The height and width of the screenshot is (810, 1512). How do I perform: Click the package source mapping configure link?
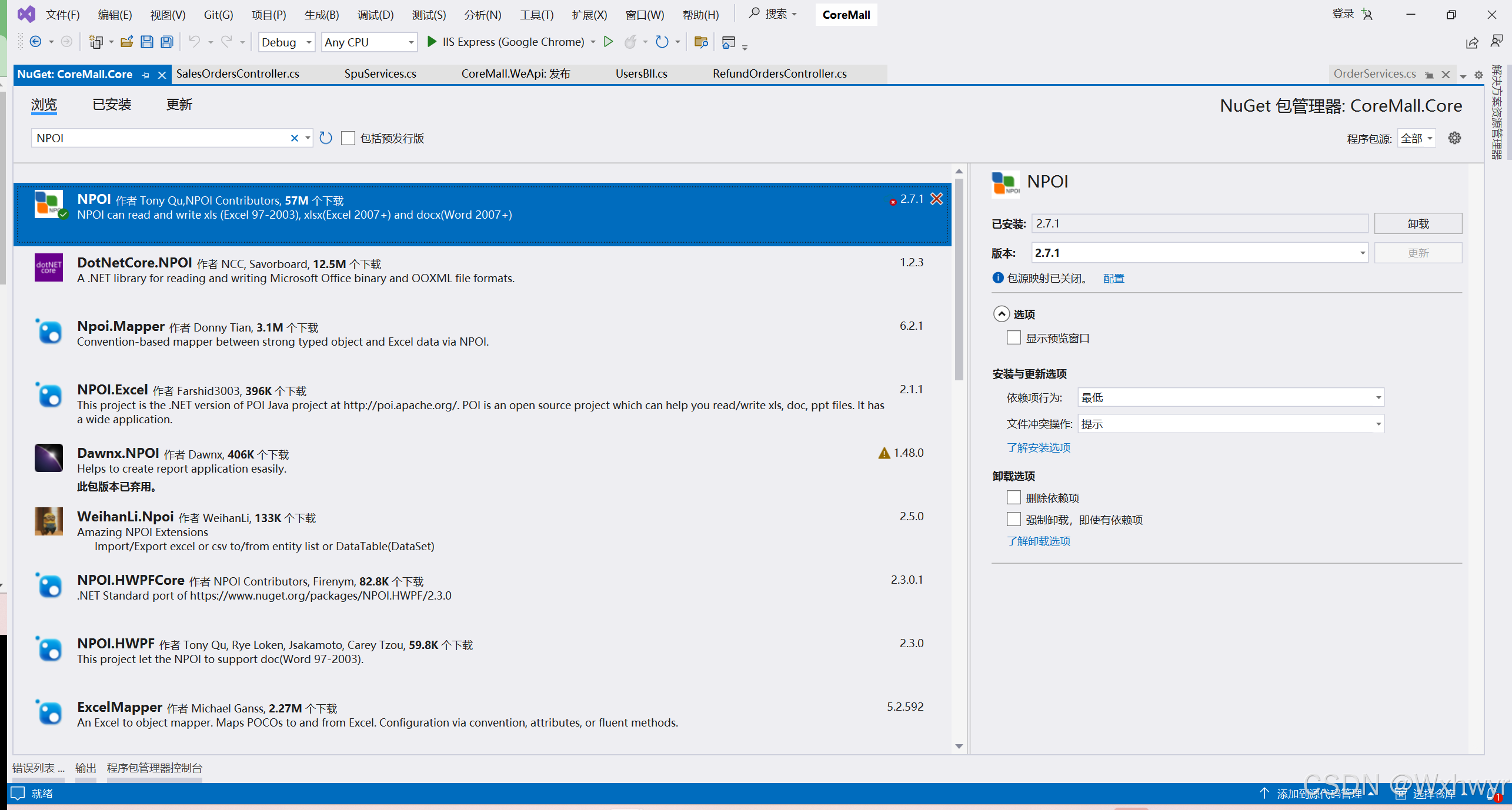[x=1113, y=279]
